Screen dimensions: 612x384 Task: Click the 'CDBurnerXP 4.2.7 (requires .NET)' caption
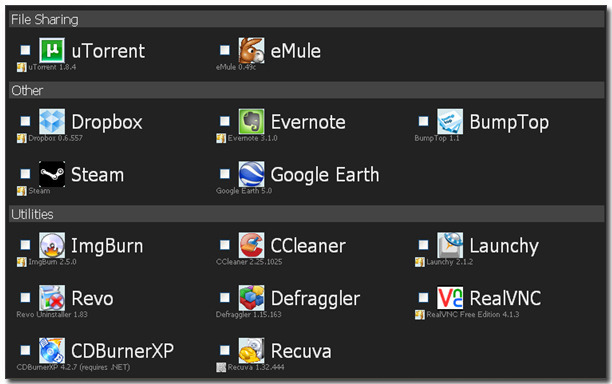pyautogui.click(x=73, y=368)
